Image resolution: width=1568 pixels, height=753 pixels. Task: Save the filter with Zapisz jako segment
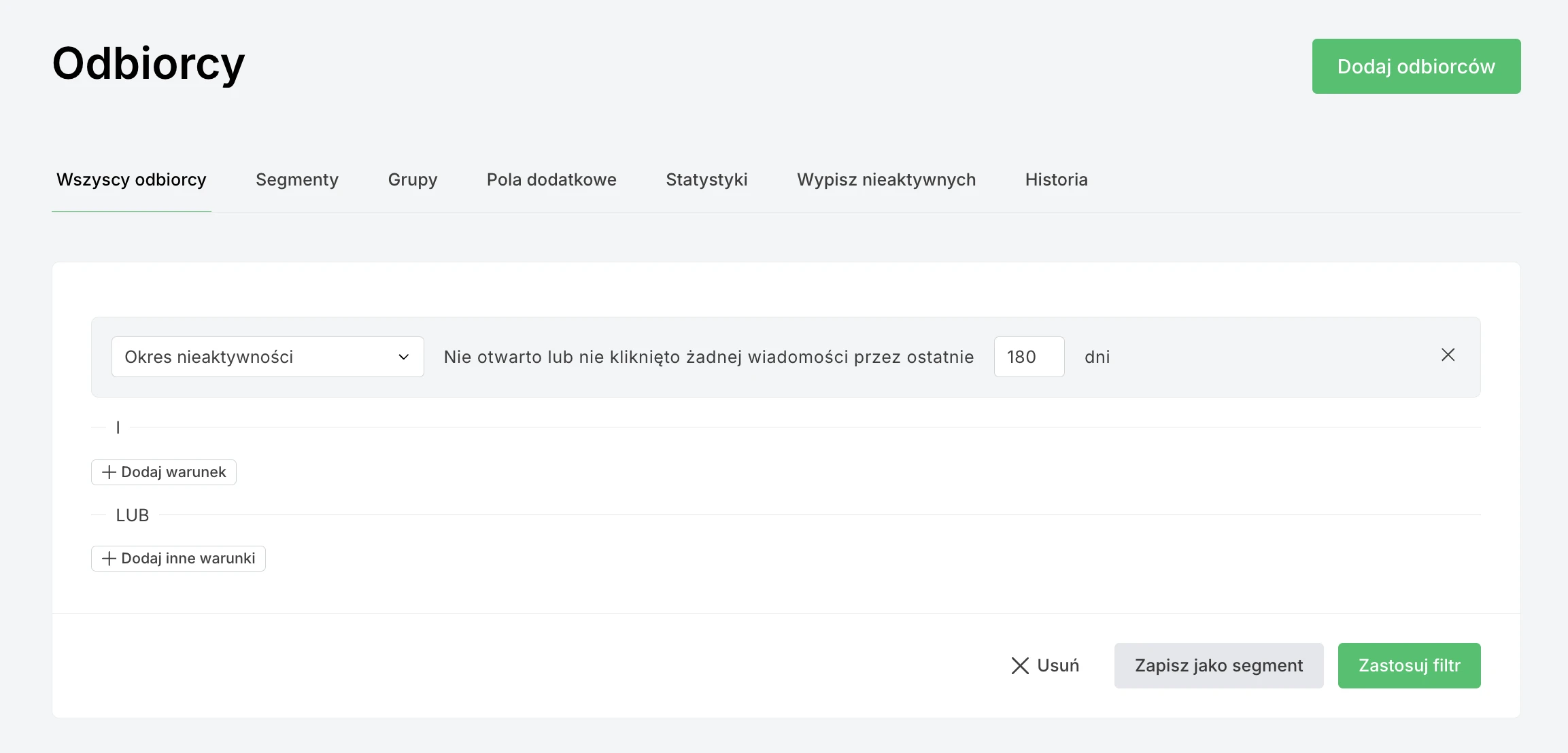pos(1218,665)
